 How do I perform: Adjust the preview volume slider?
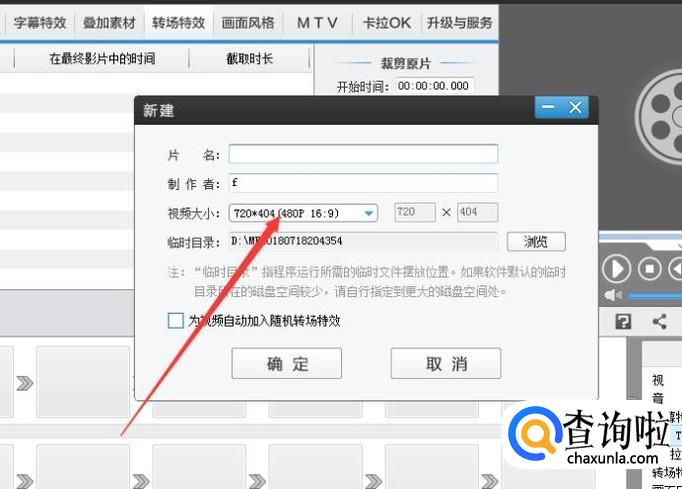tap(655, 296)
